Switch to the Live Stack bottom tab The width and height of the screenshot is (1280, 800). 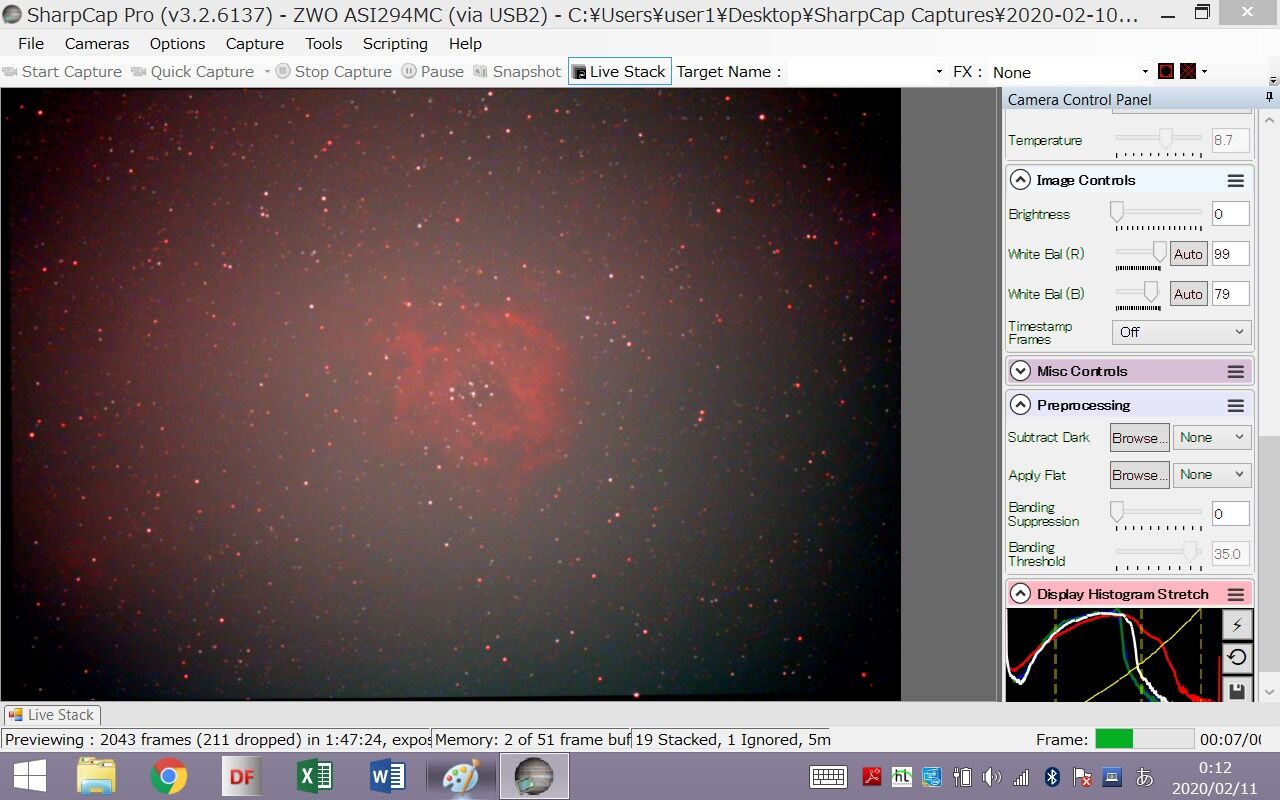[51, 715]
